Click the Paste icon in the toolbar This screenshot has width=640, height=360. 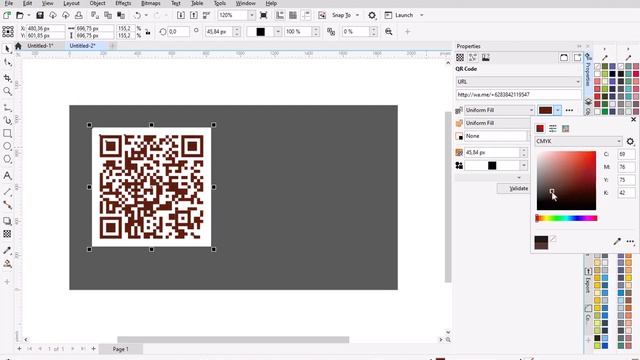point(121,15)
